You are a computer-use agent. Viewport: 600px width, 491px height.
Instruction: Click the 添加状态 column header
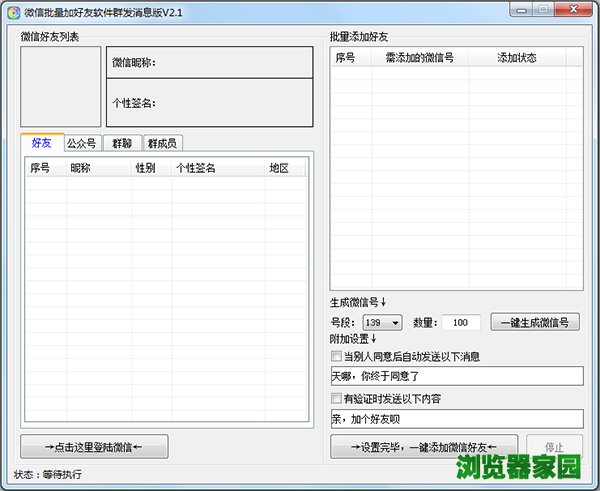(x=517, y=58)
